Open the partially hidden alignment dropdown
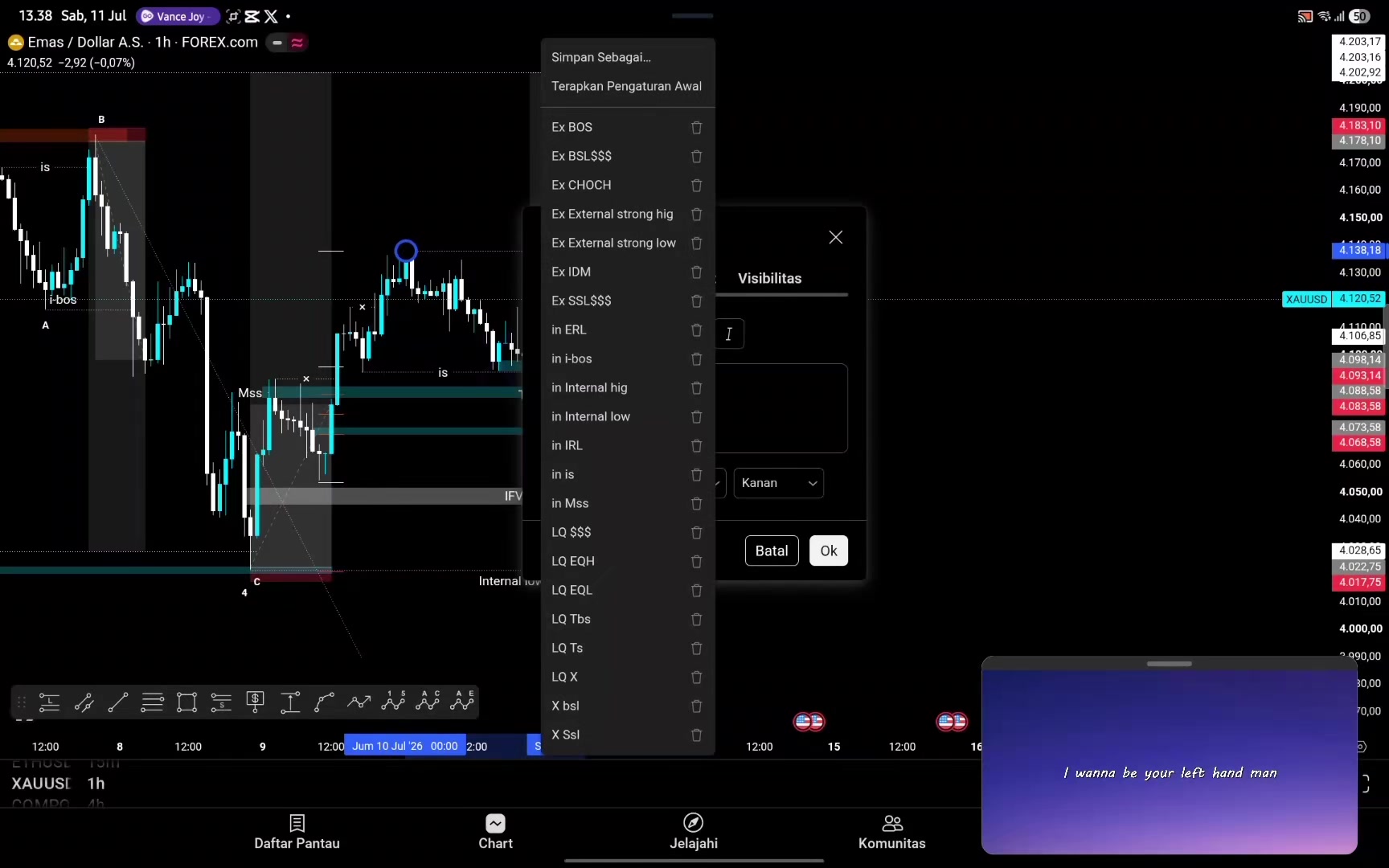1389x868 pixels. 720,483
